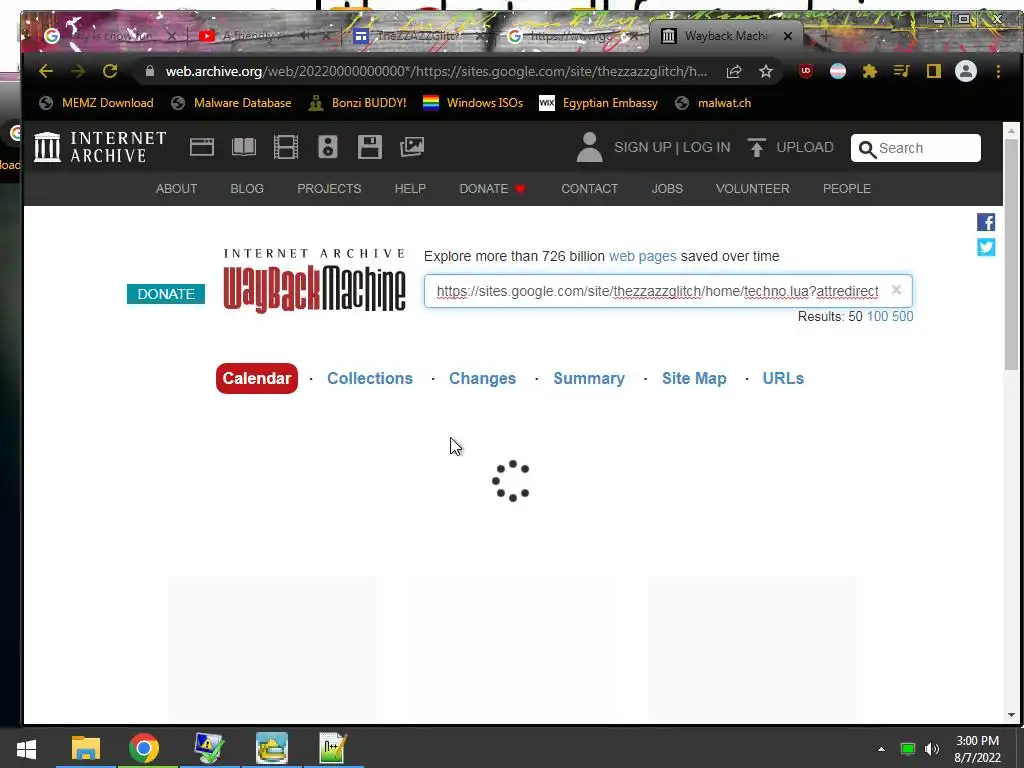This screenshot has width=1024, height=768.
Task: Open Chrome profile avatar
Action: [x=966, y=71]
